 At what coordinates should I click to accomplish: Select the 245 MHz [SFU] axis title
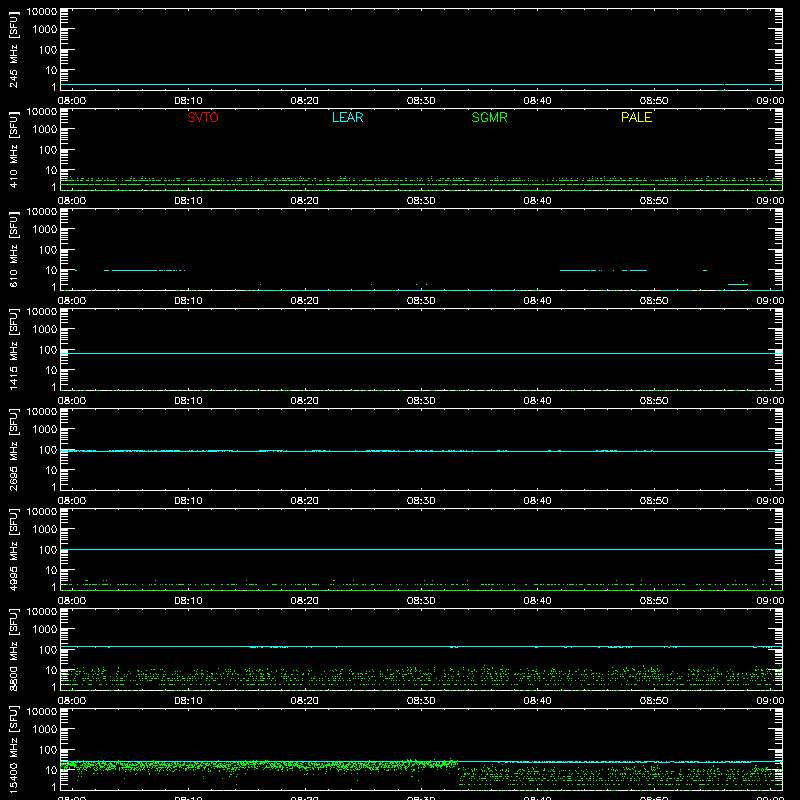14,50
